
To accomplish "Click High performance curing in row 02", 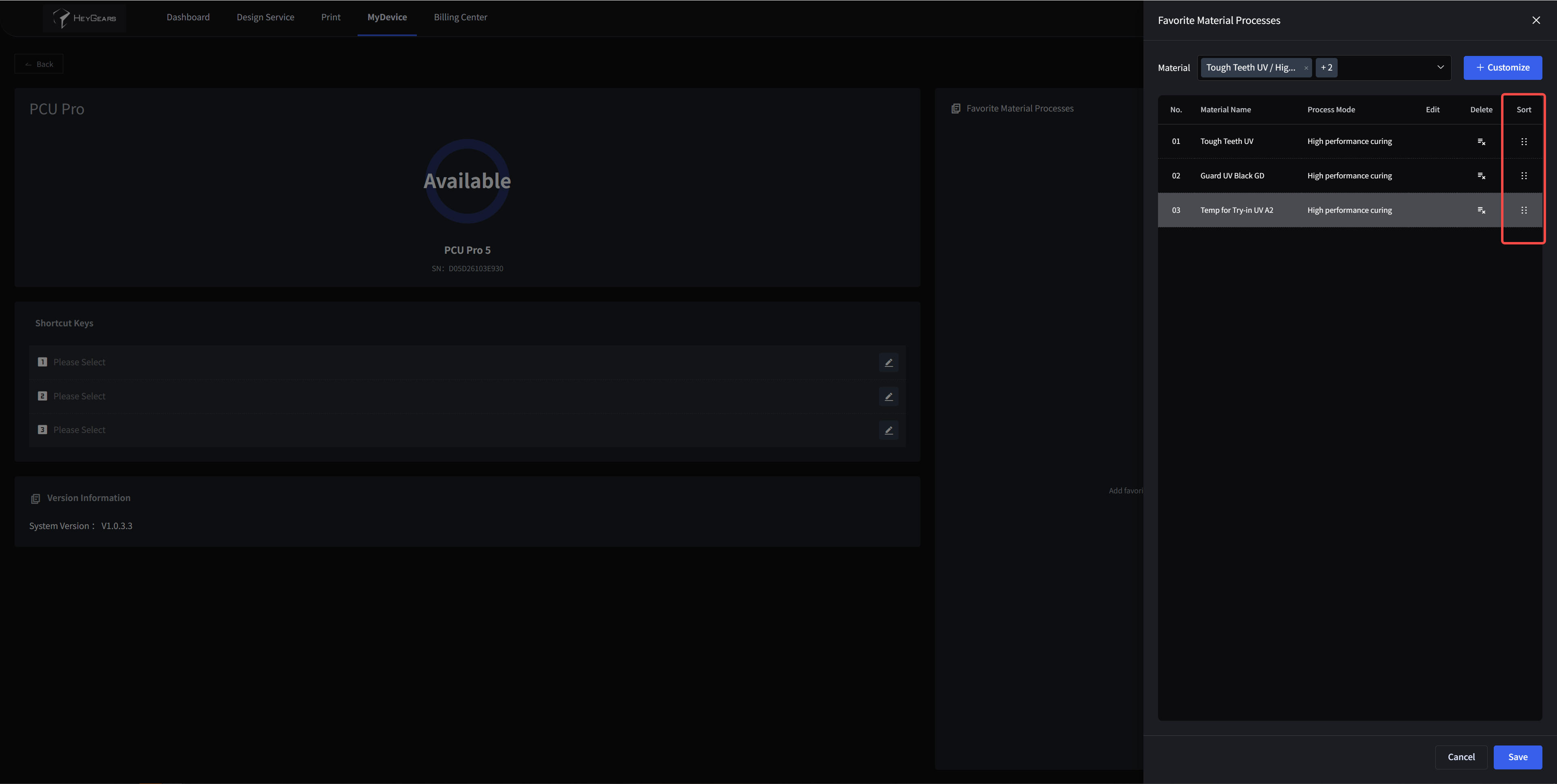I will [1349, 176].
